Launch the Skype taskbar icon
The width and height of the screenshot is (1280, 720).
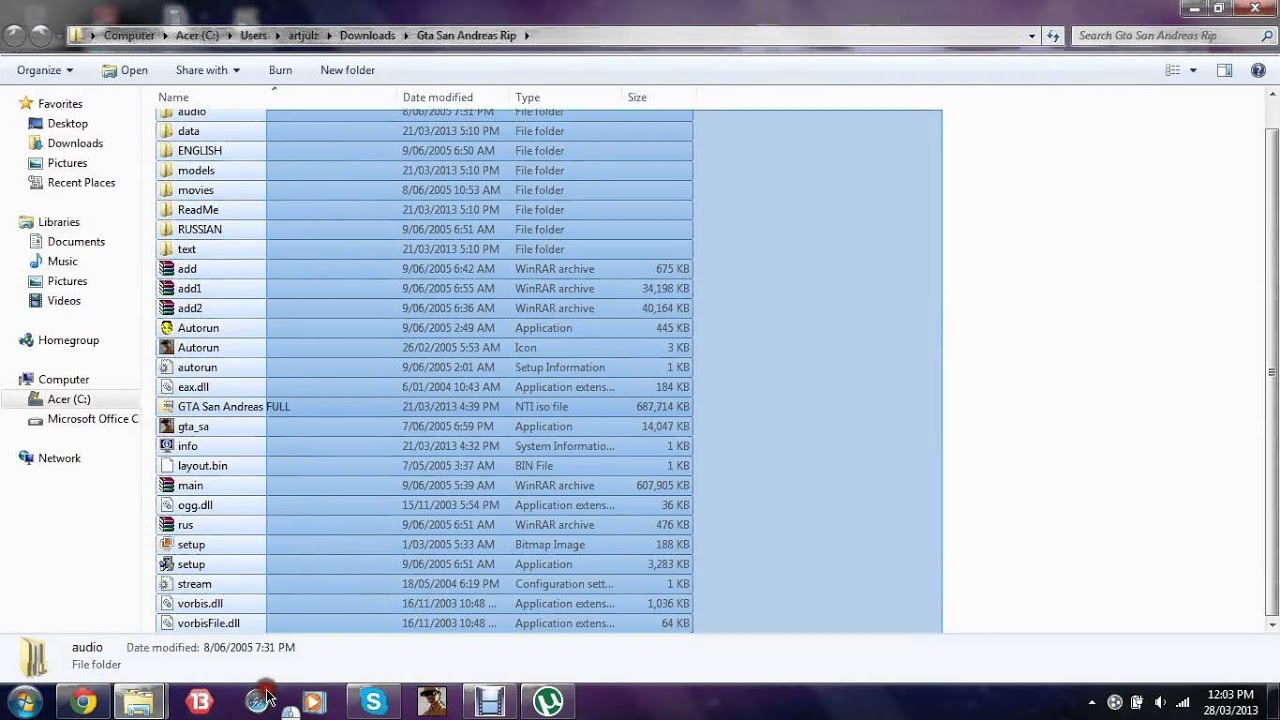[374, 702]
